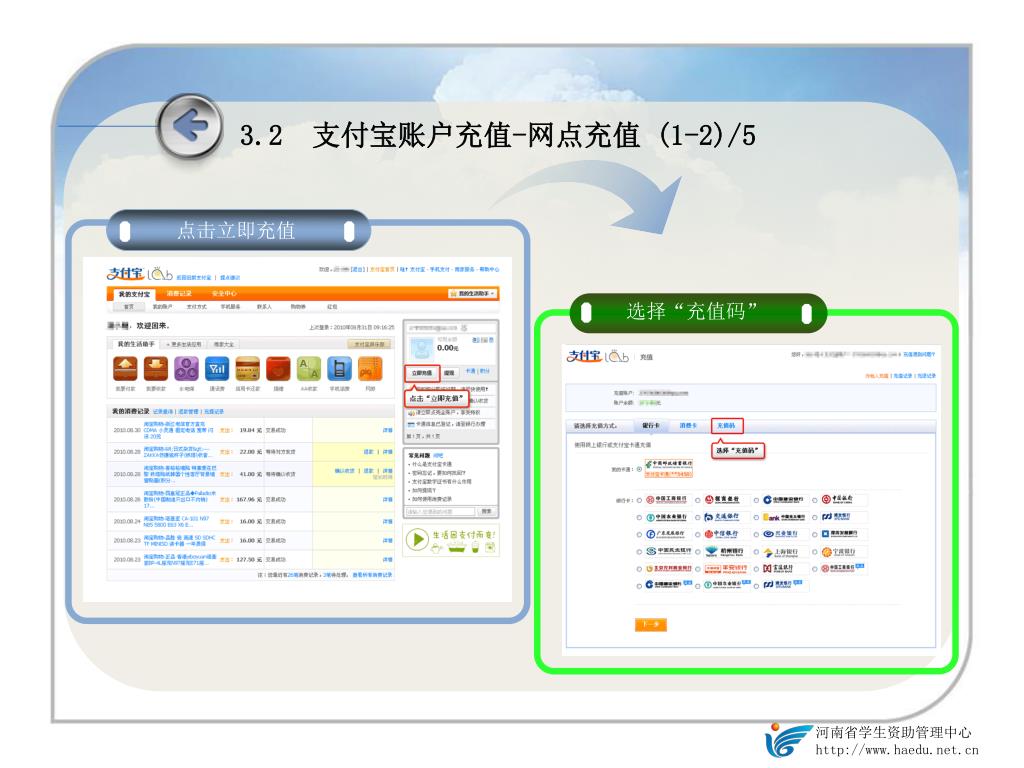Image resolution: width=1024 pixels, height=768 pixels.
Task: Select the ICBC (中国工商银行) radio button
Action: pos(639,501)
